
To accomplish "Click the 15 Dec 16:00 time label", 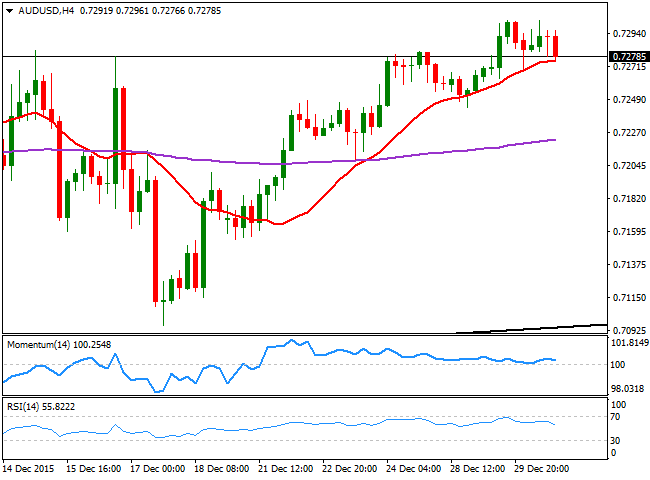I will click(94, 469).
